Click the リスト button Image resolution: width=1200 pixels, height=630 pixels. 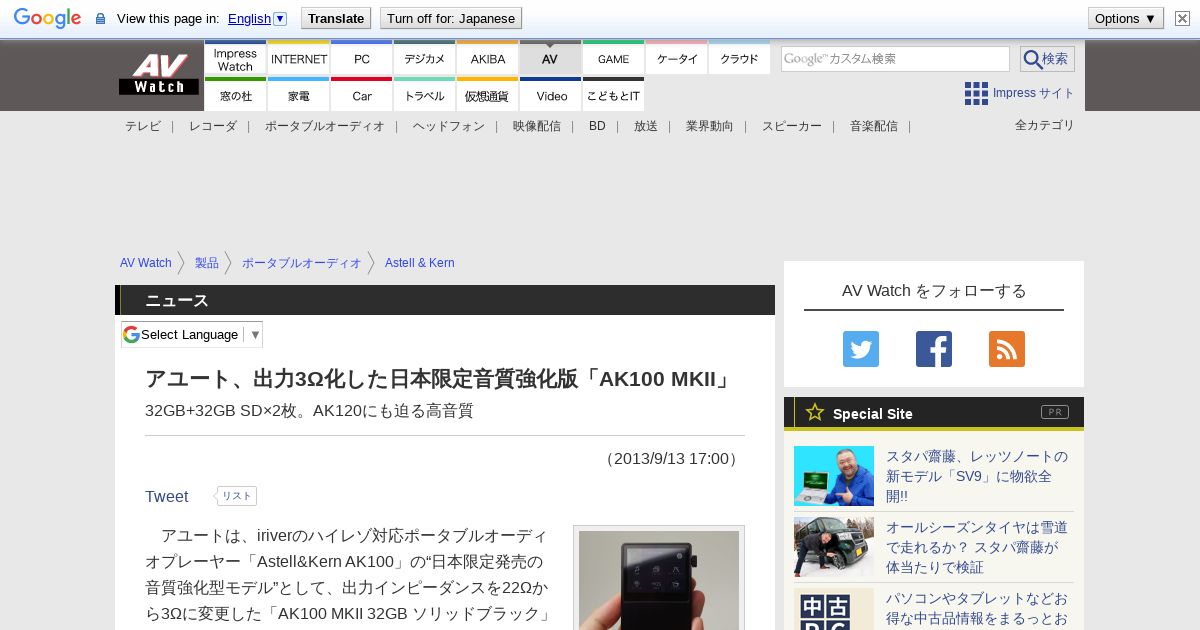pos(237,496)
